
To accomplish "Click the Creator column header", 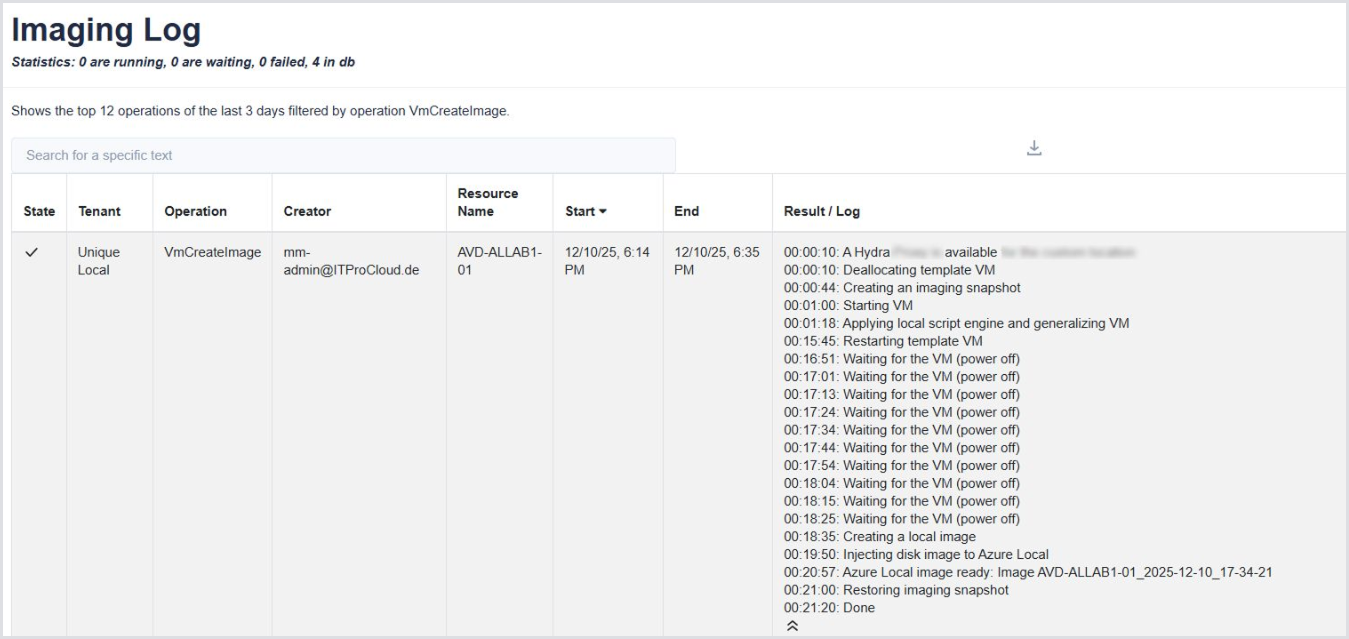I will point(307,212).
